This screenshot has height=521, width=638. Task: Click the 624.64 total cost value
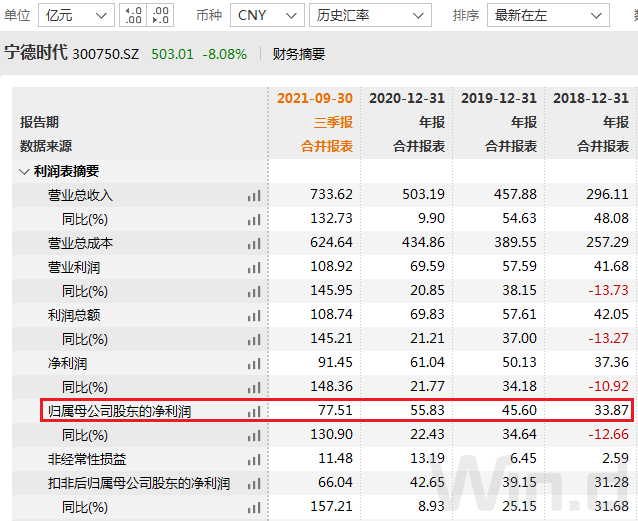pyautogui.click(x=331, y=242)
